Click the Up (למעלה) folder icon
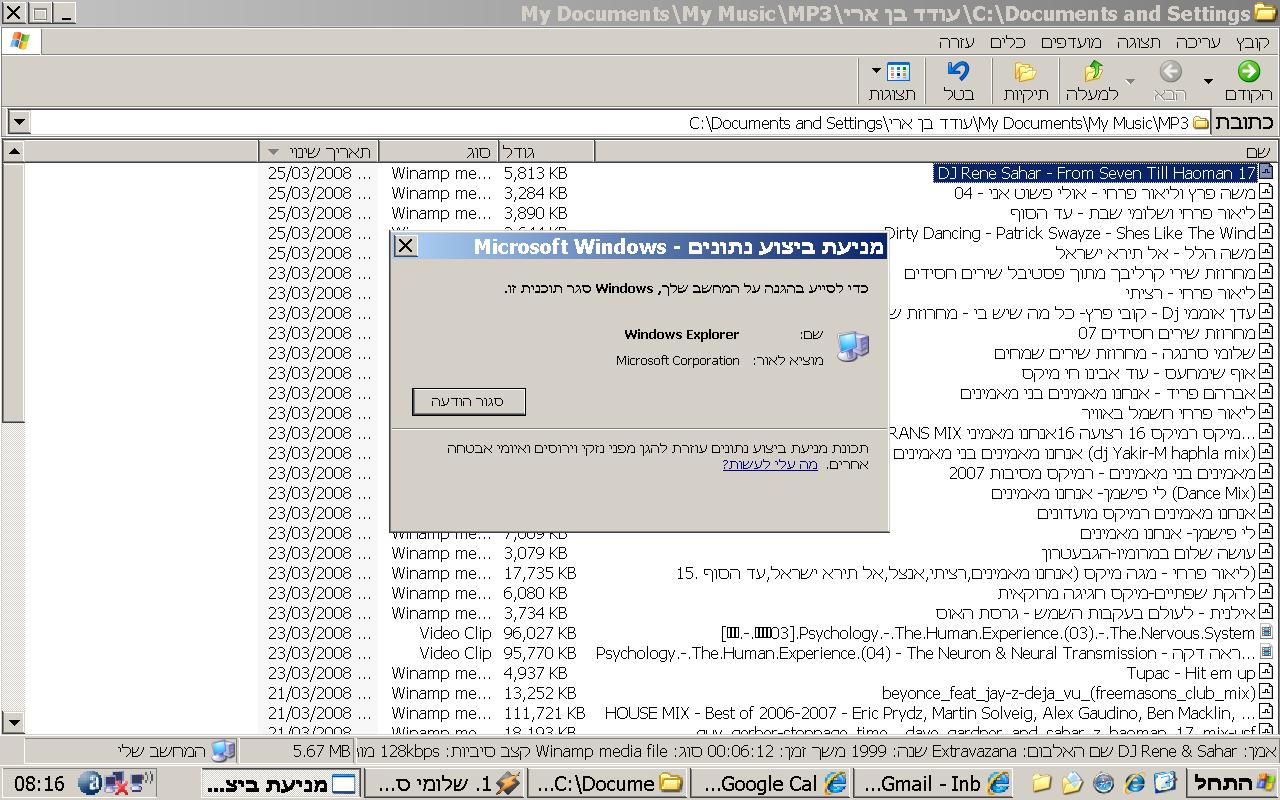Image resolution: width=1280 pixels, height=800 pixels. pyautogui.click(x=1093, y=71)
